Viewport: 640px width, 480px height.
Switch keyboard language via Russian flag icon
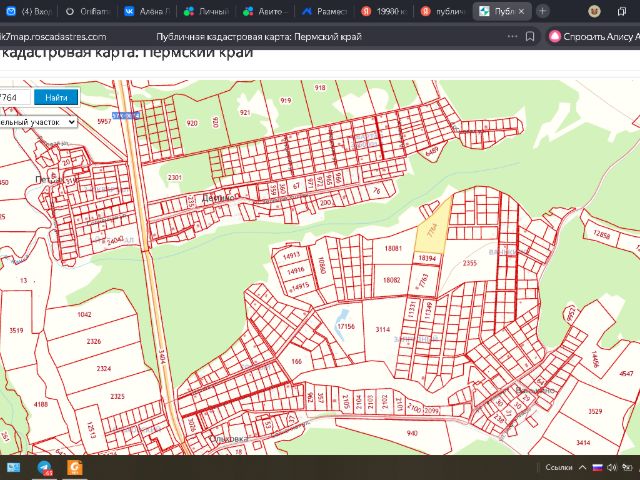pos(598,467)
